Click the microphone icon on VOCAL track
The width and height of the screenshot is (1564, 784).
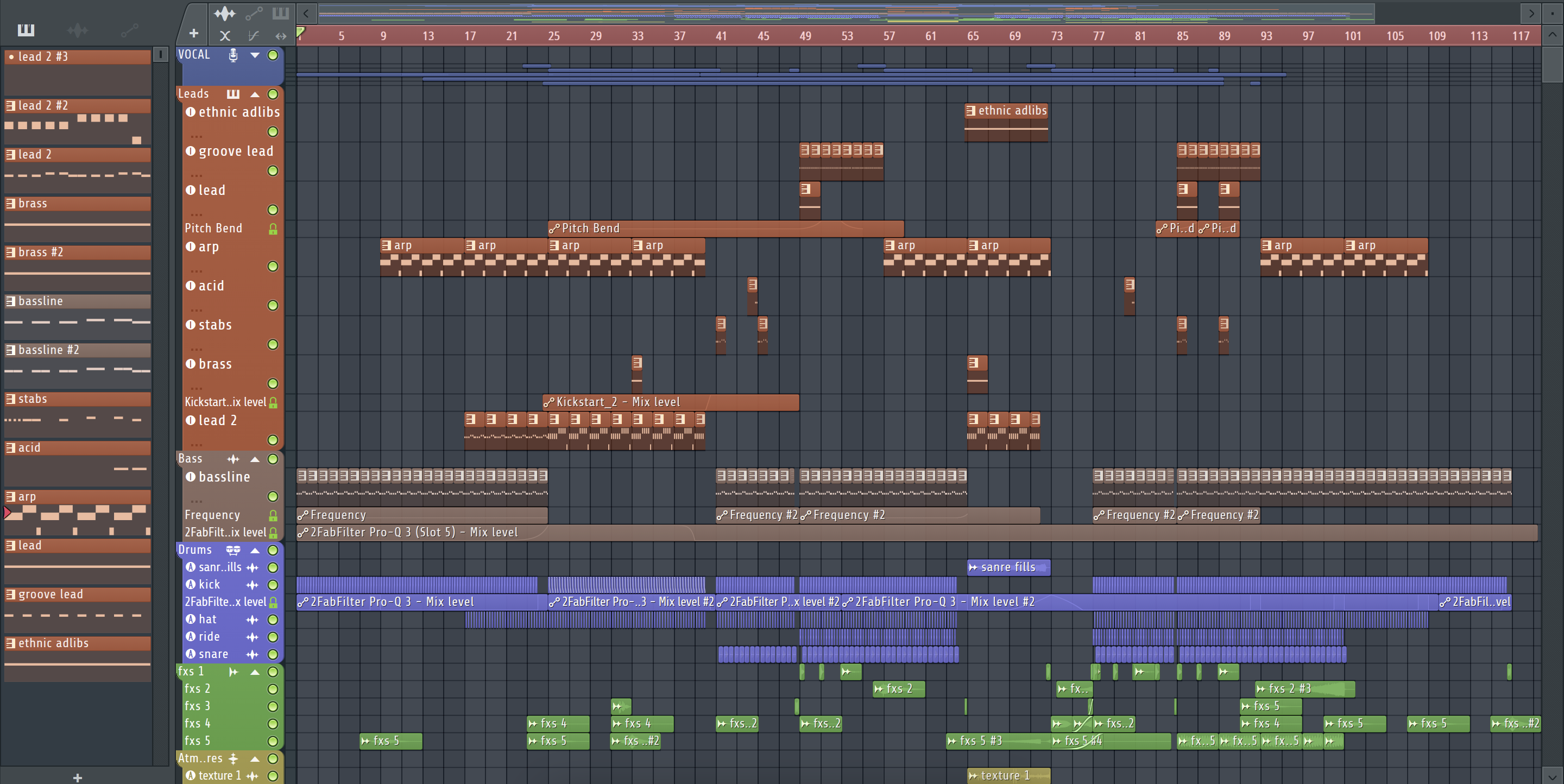pyautogui.click(x=232, y=55)
